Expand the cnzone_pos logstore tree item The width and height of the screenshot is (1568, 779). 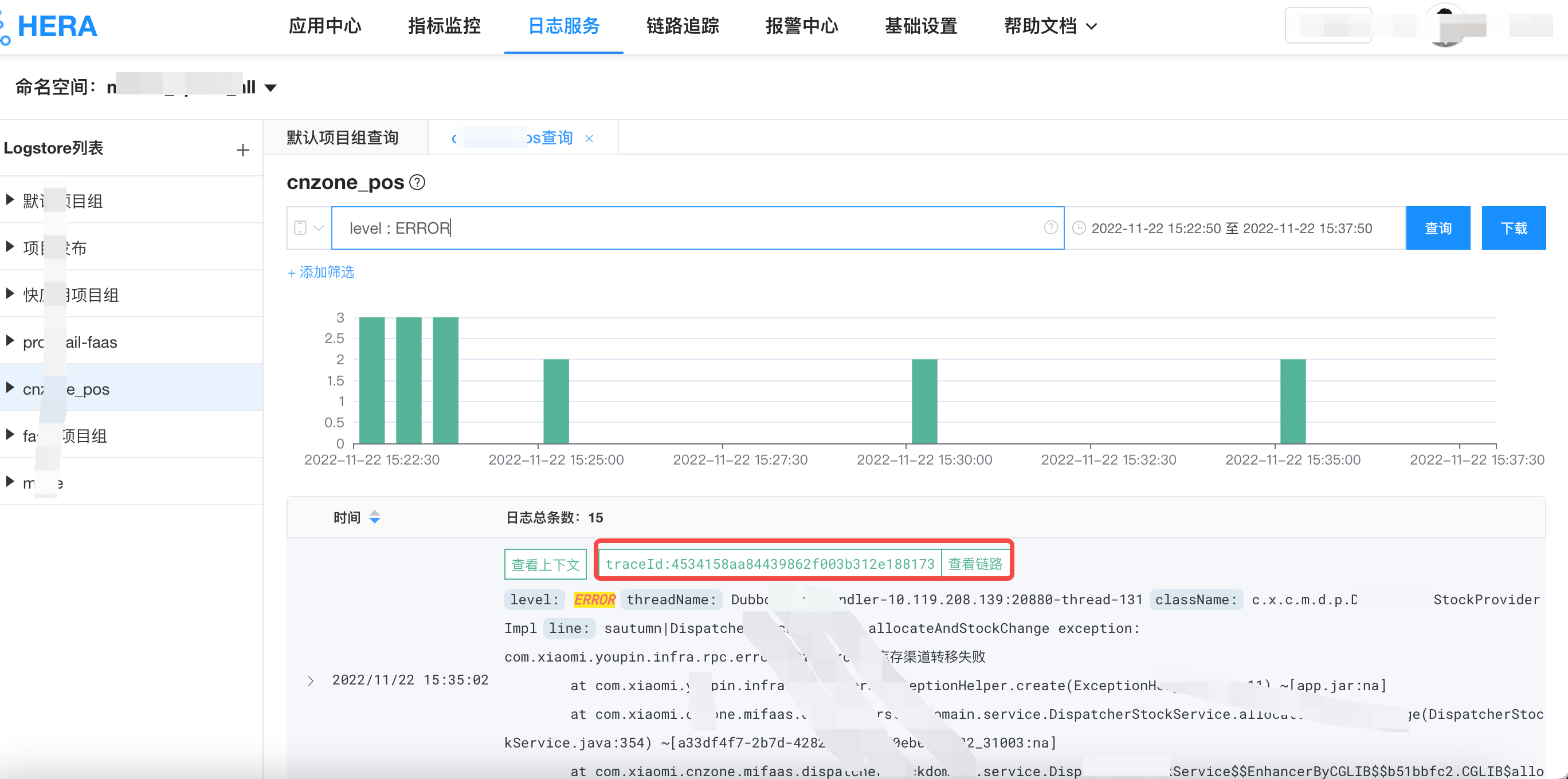[x=10, y=388]
